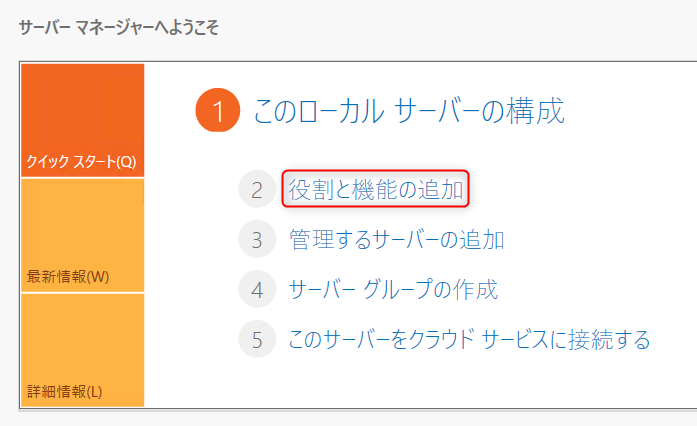Select 管理するサーバーの追加 link
This screenshot has height=426, width=697.
pos(396,240)
